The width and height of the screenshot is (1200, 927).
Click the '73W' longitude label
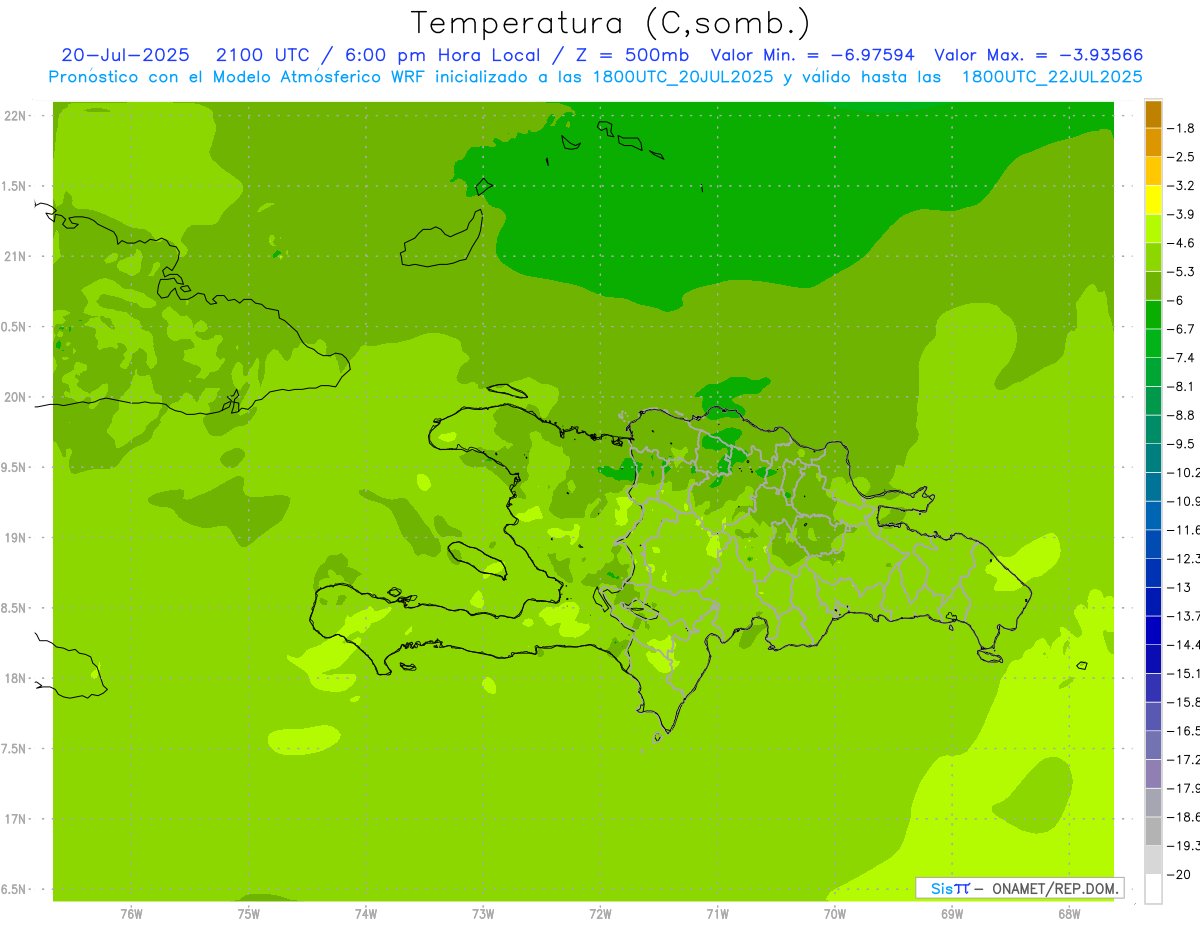point(483,913)
